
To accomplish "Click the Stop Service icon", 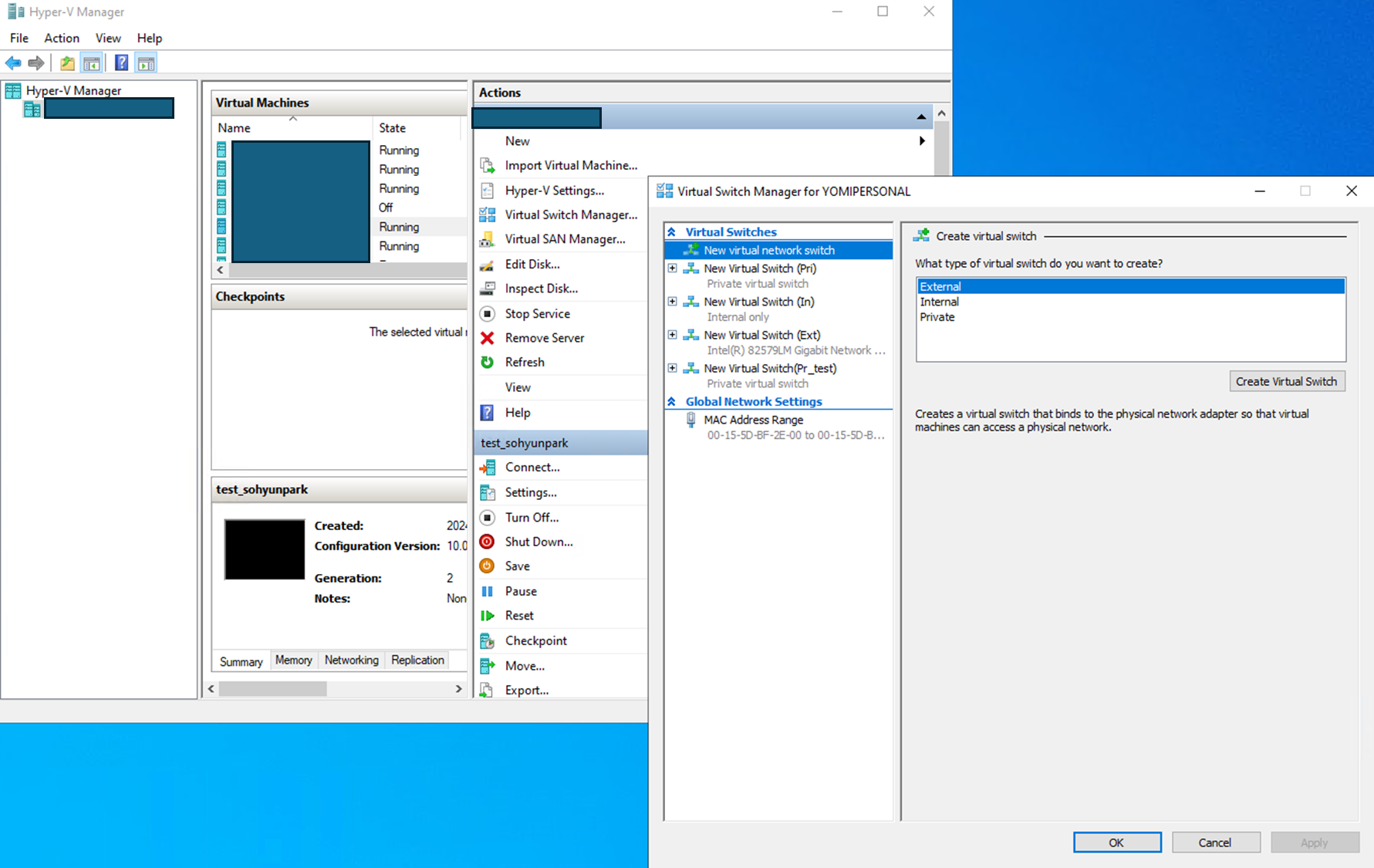I will click(x=488, y=314).
